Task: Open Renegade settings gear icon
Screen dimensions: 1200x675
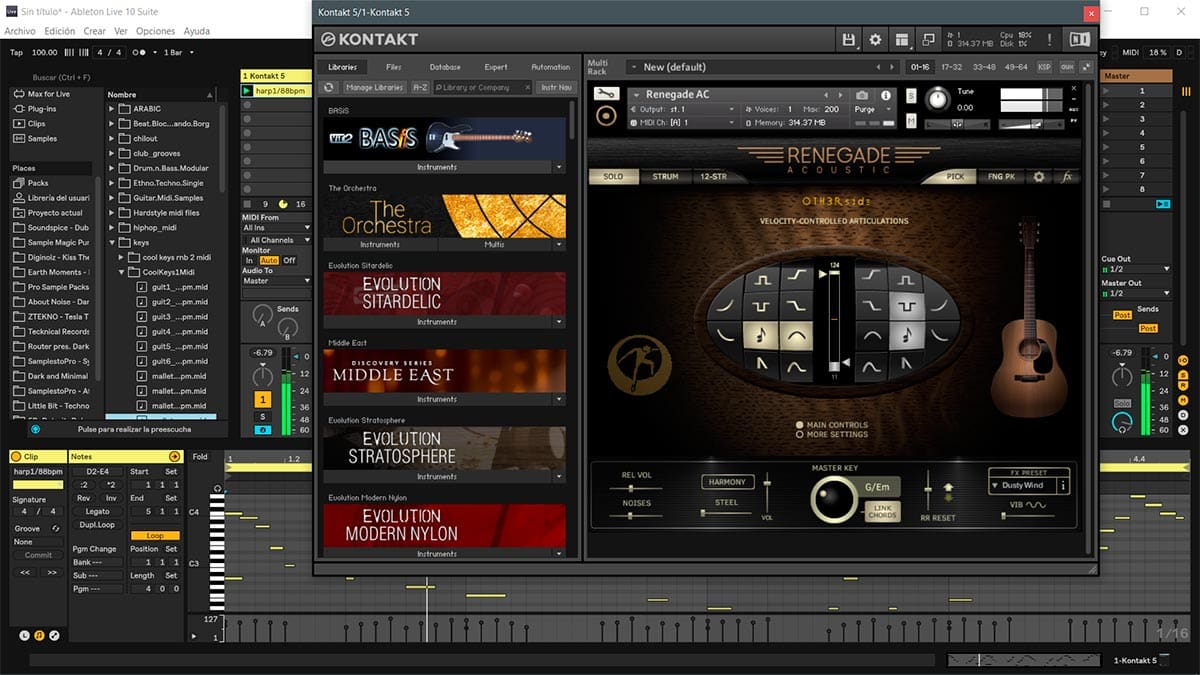Action: (x=1039, y=176)
